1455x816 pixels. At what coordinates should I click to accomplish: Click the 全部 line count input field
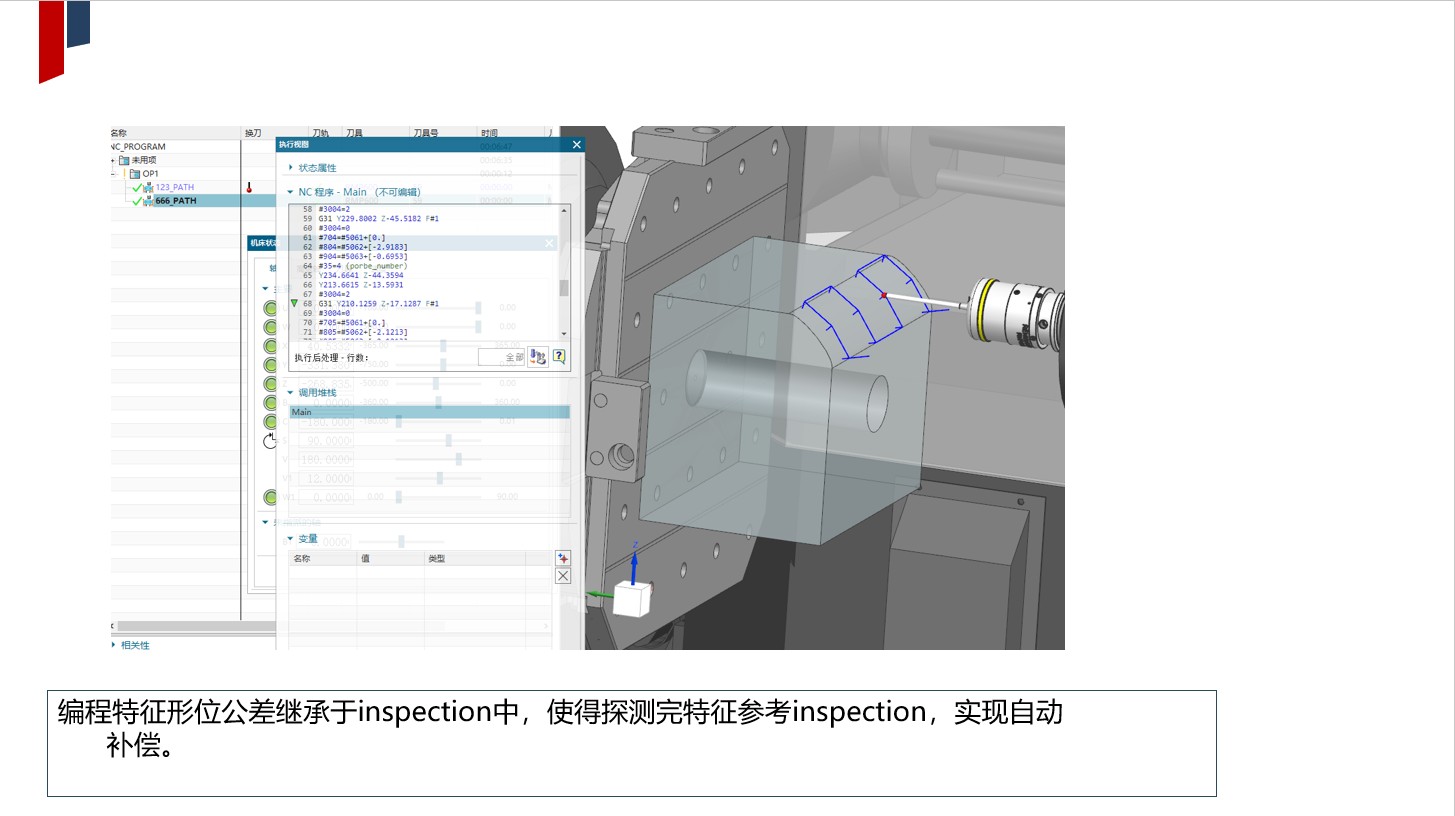[501, 357]
